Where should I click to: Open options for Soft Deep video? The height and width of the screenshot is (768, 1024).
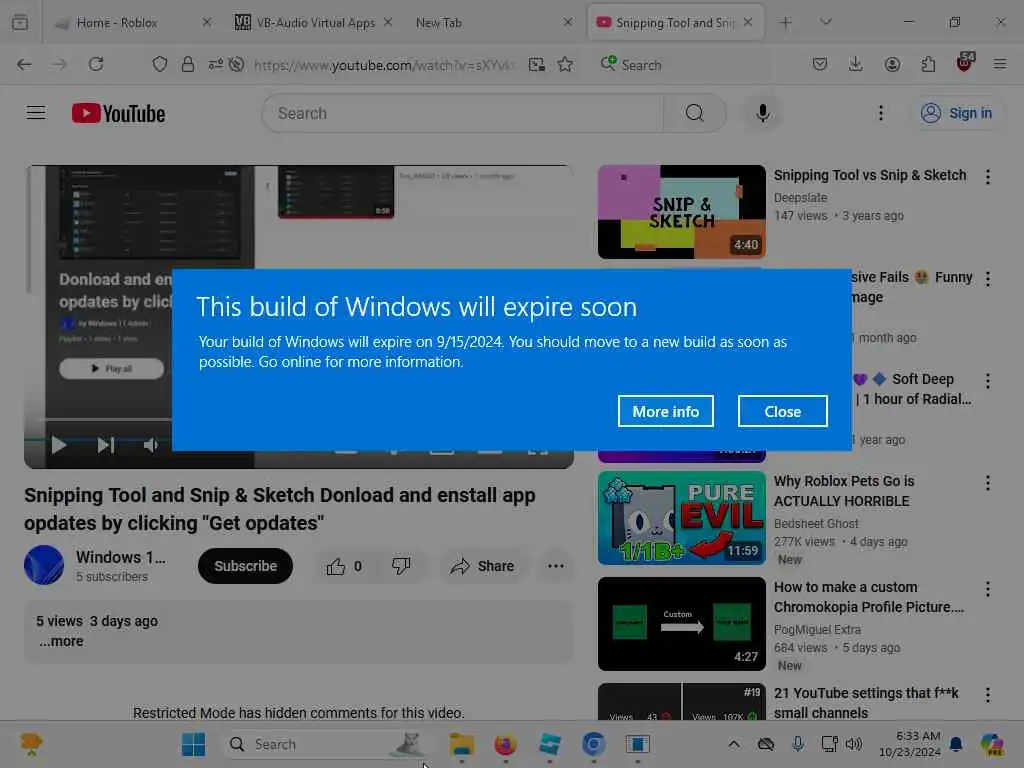(x=987, y=381)
